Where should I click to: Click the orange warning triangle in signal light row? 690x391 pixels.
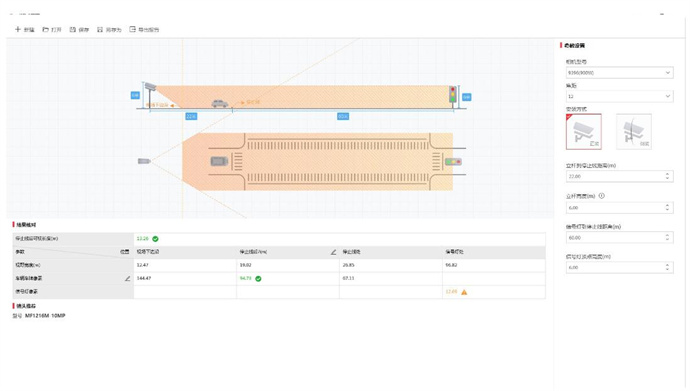464,292
